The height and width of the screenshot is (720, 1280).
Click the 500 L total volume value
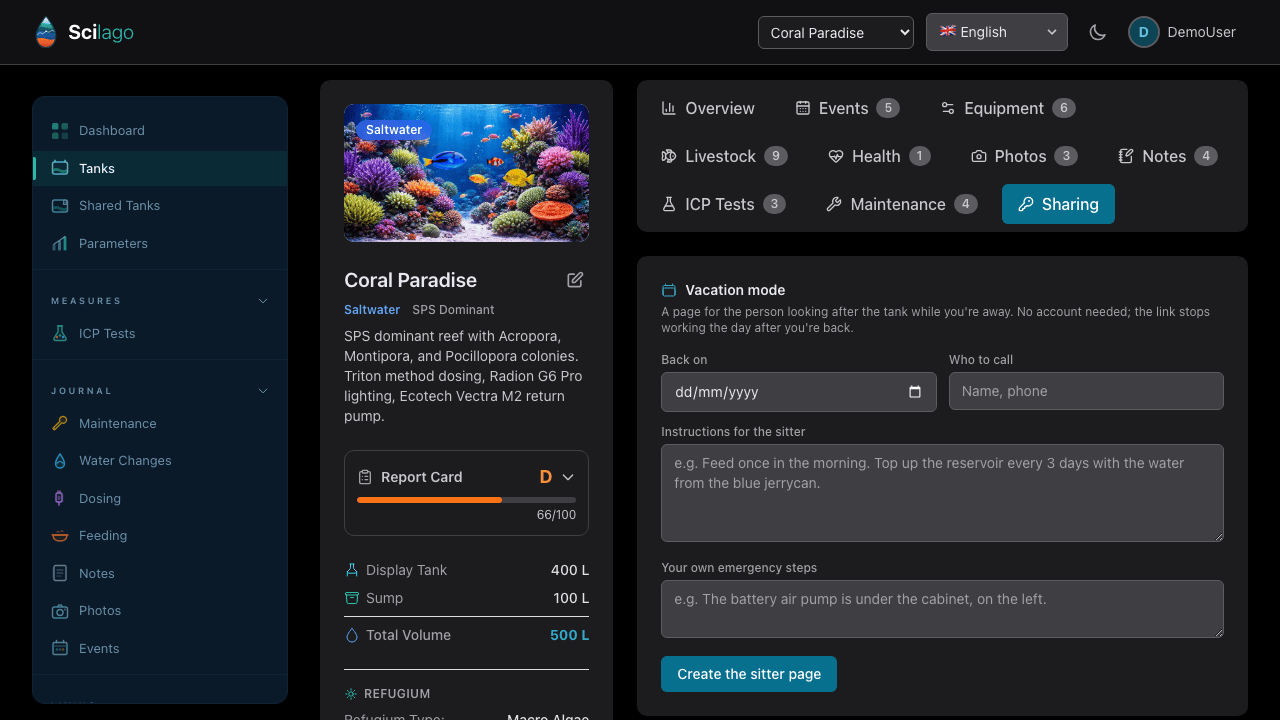(569, 635)
